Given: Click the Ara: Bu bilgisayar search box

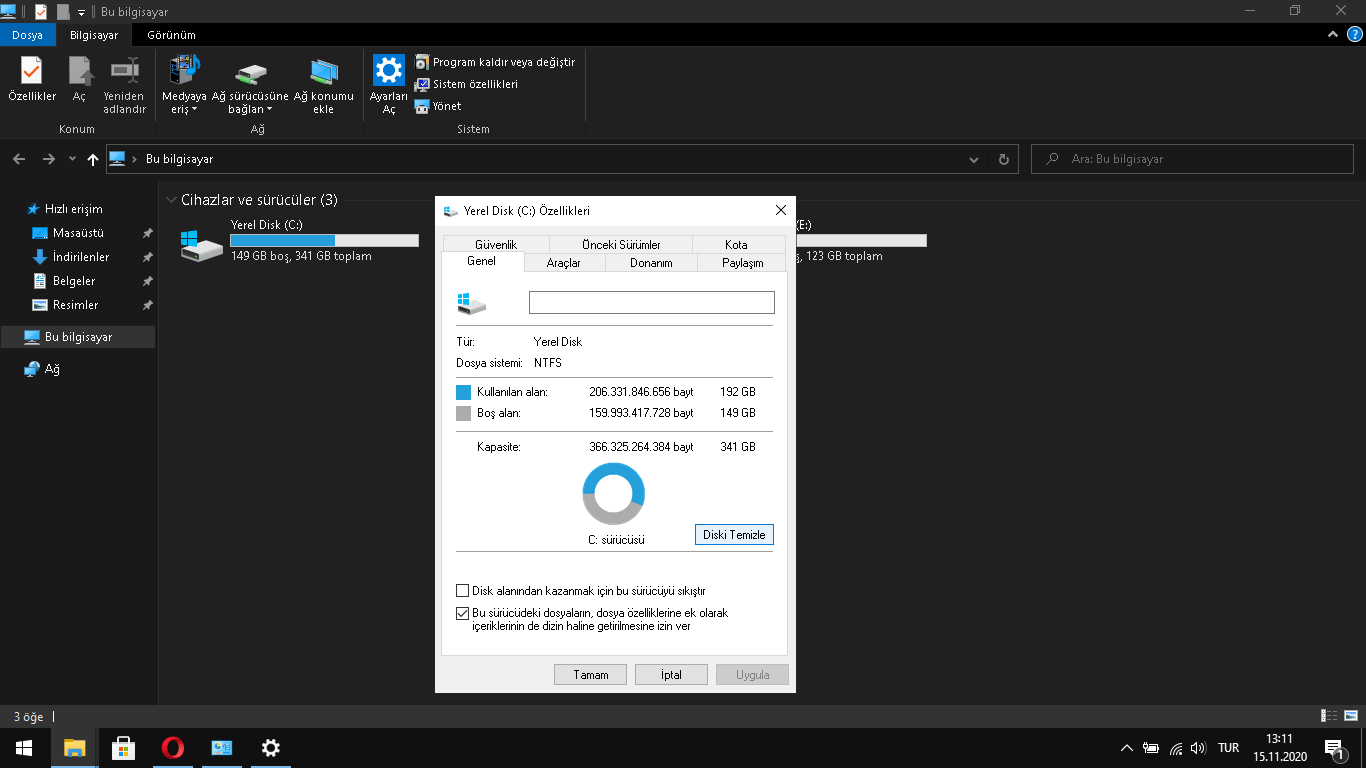Looking at the screenshot, I should [x=1192, y=159].
